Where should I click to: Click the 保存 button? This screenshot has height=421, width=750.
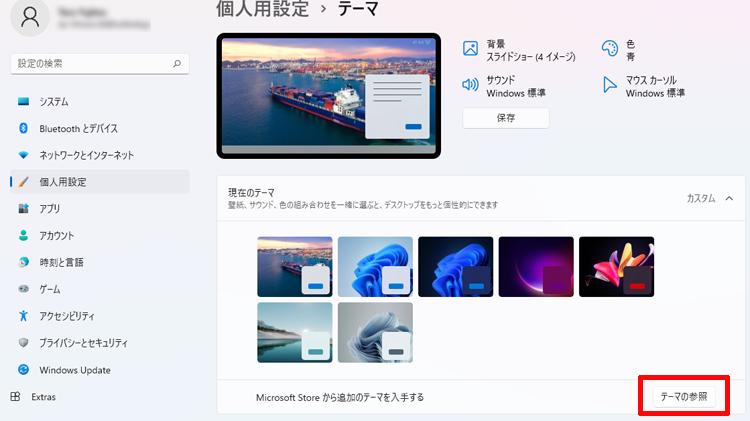coord(506,118)
